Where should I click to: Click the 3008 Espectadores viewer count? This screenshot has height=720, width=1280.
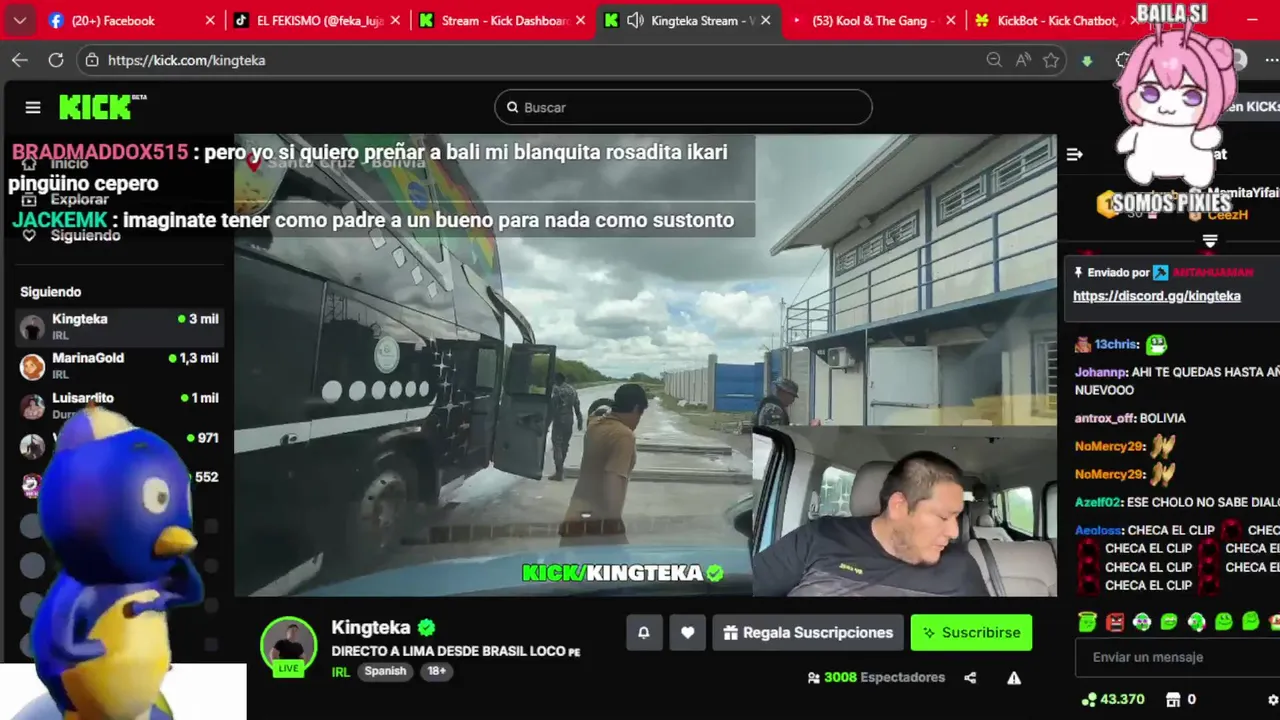(876, 678)
